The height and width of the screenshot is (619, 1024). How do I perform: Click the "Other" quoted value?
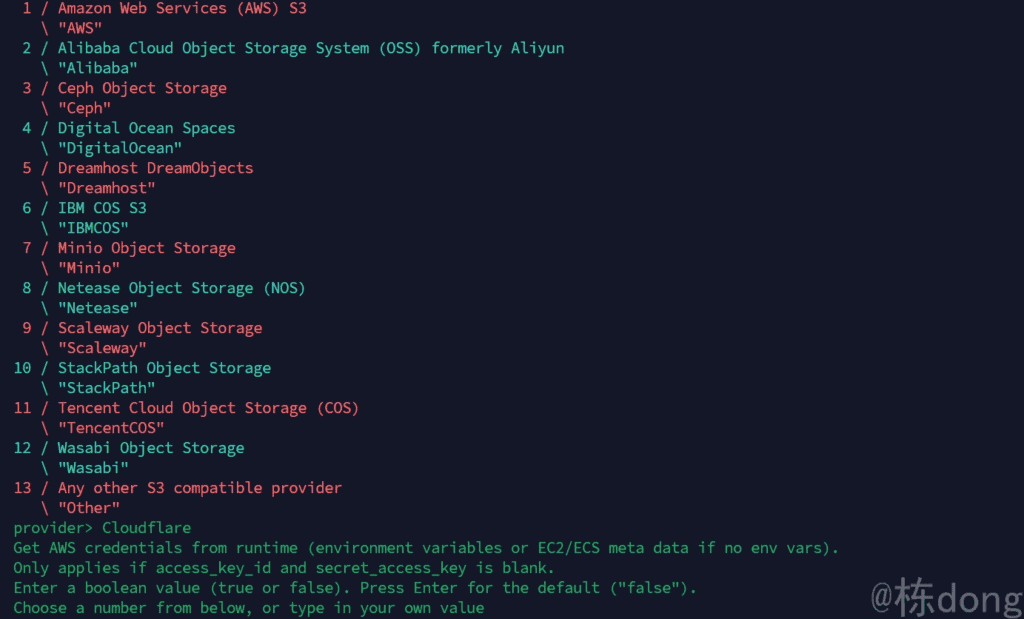[x=88, y=508]
